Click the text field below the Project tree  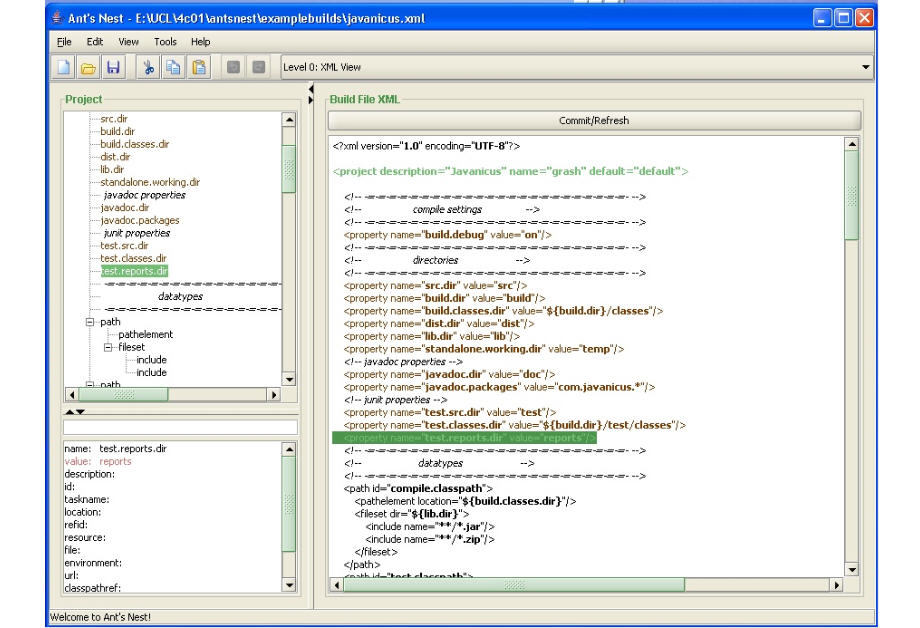tap(179, 427)
